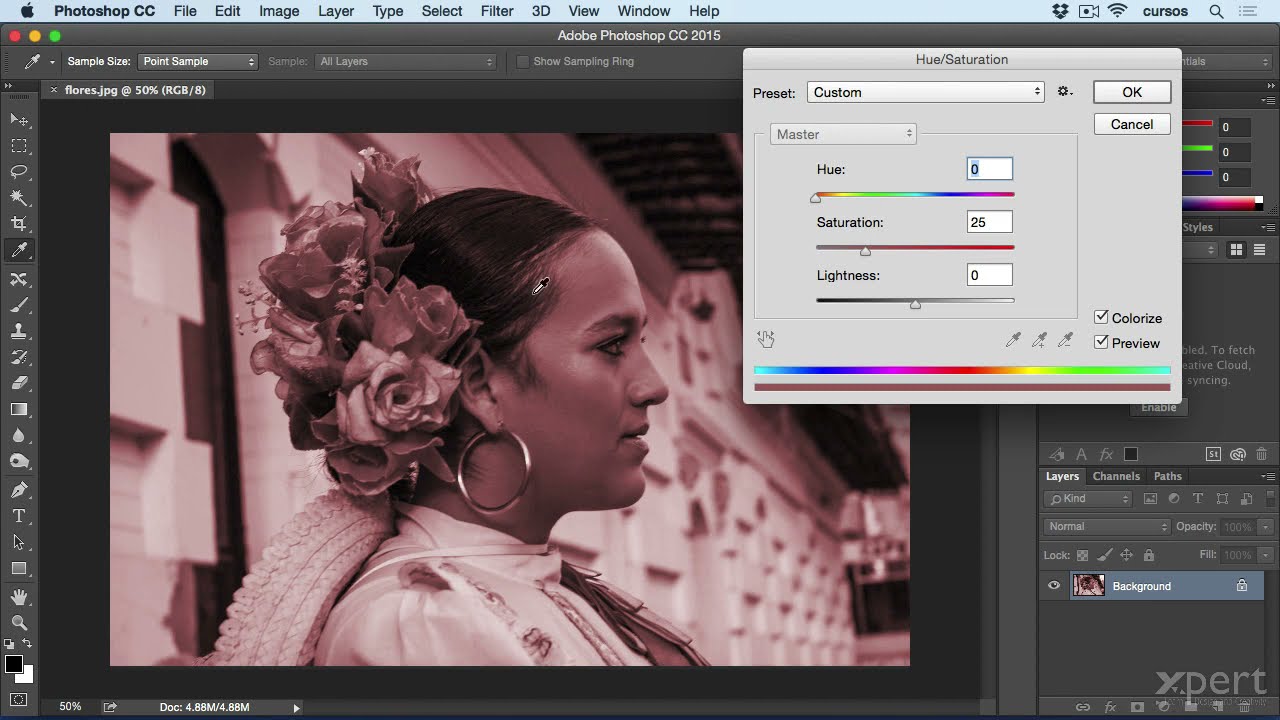1280x720 pixels.
Task: Click the on-image adjustment hand icon
Action: (x=766, y=340)
